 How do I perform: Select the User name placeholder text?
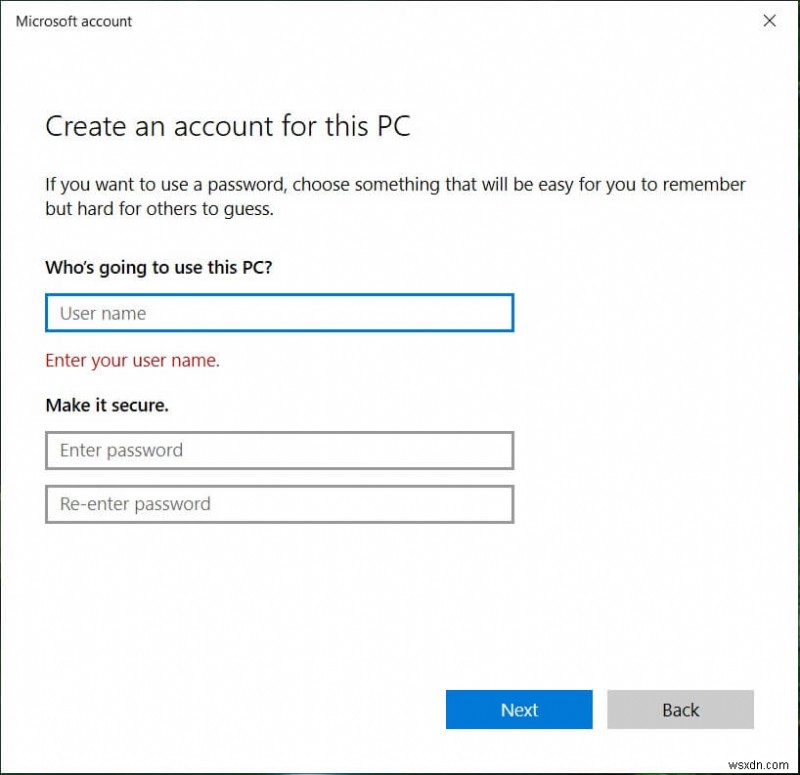(x=101, y=313)
